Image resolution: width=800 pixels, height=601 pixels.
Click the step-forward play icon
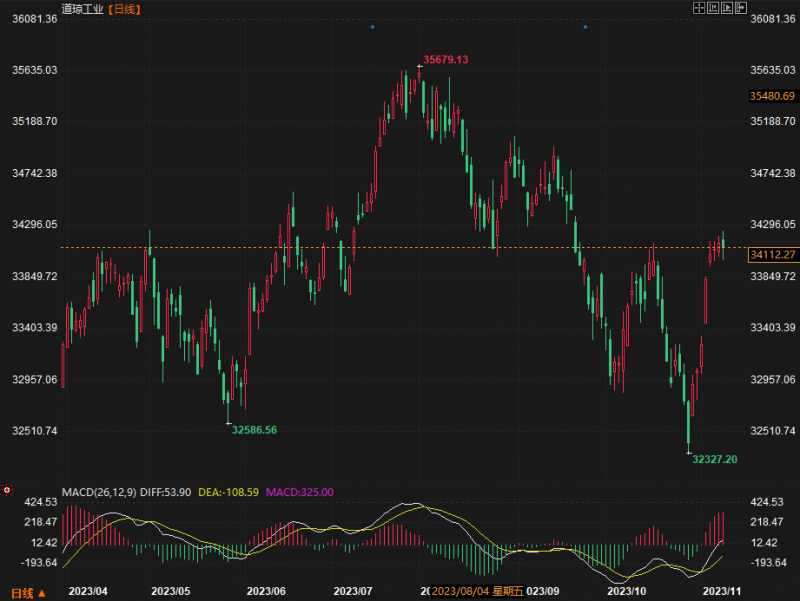pyautogui.click(x=727, y=8)
